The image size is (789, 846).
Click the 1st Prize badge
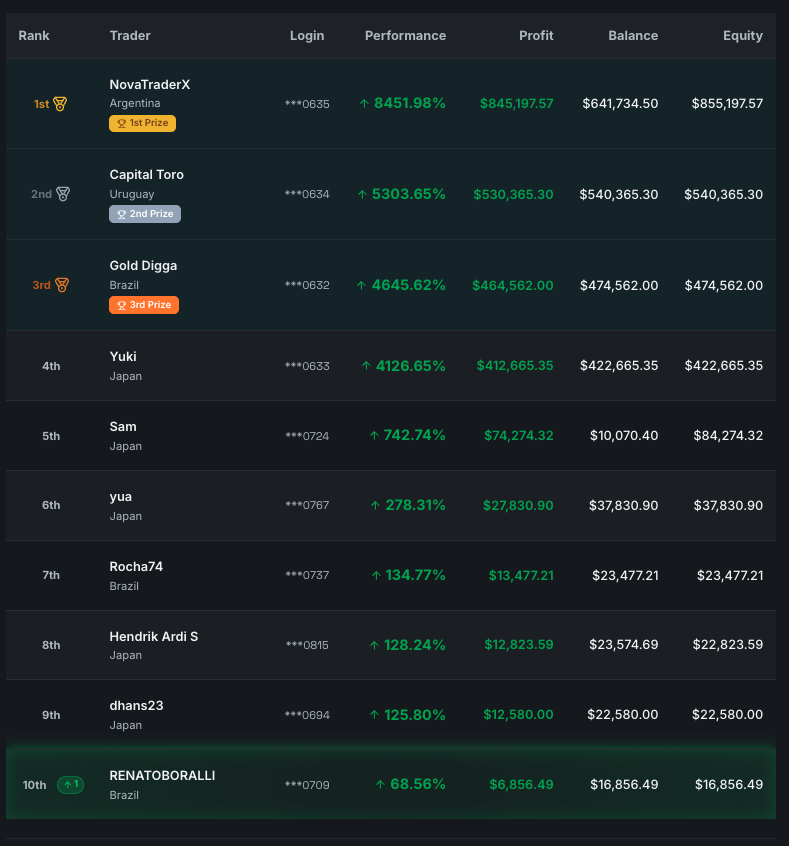(x=142, y=124)
